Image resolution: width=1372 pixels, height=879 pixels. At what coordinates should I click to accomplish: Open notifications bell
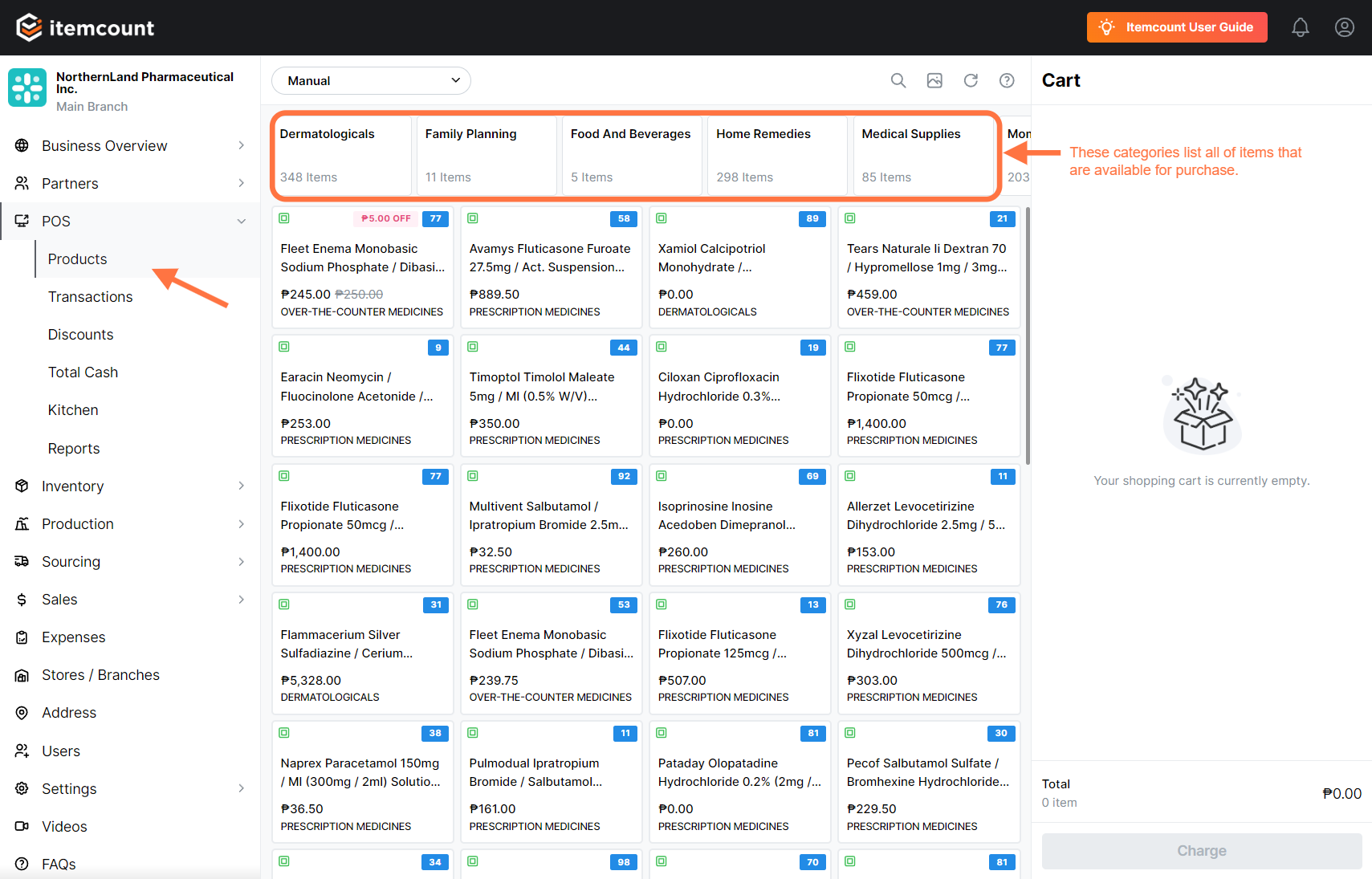click(x=1301, y=27)
